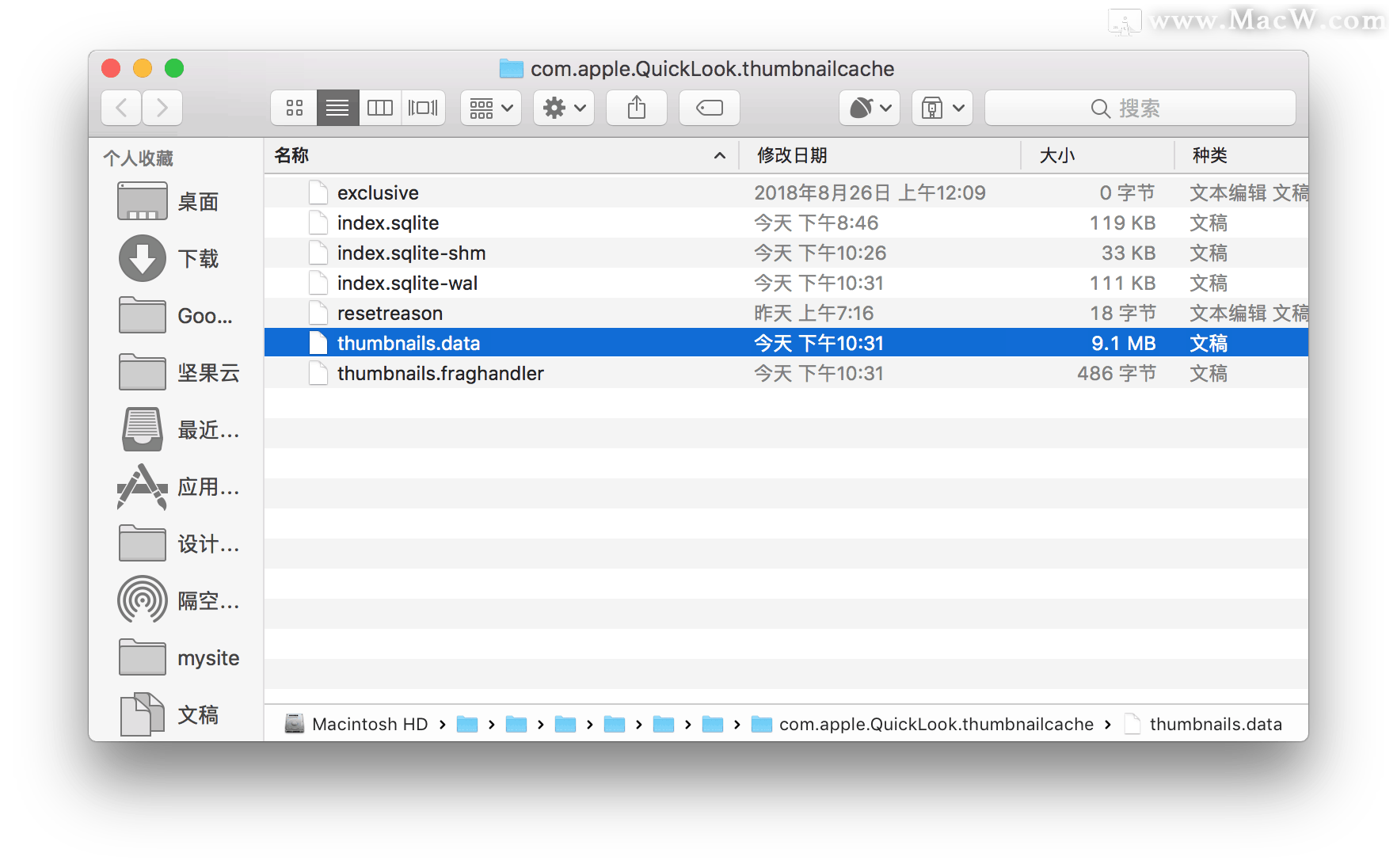
Task: Open the 设计 folder in sidebar
Action: (x=174, y=544)
